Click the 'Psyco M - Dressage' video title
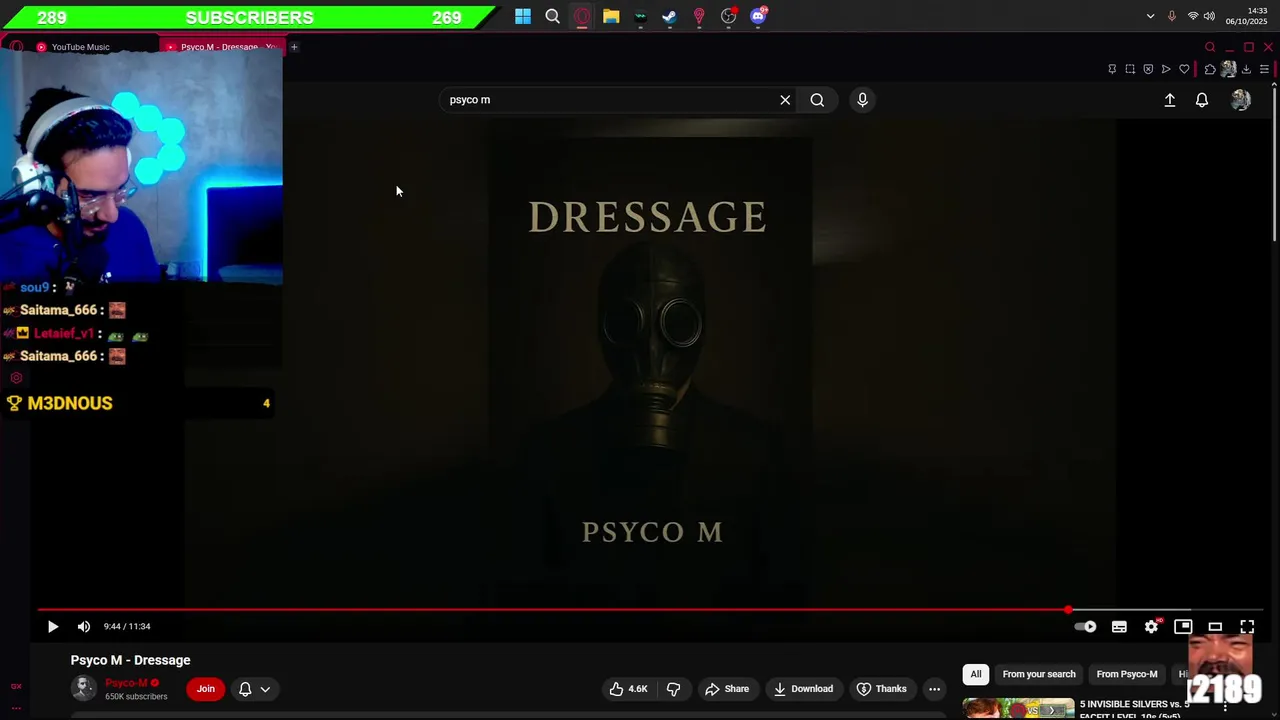 pos(130,660)
